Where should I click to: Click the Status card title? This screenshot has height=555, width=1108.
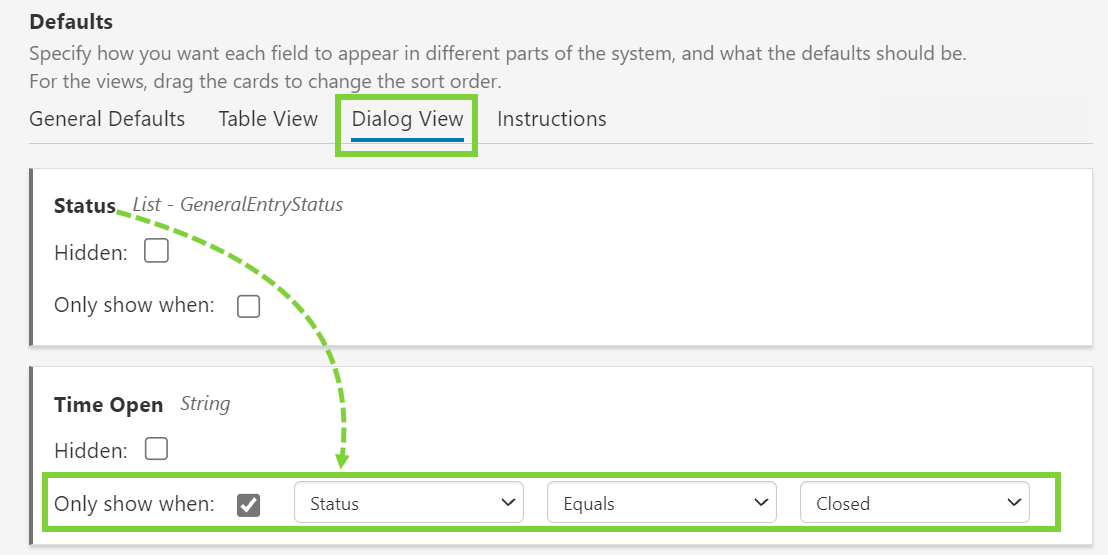pos(85,205)
